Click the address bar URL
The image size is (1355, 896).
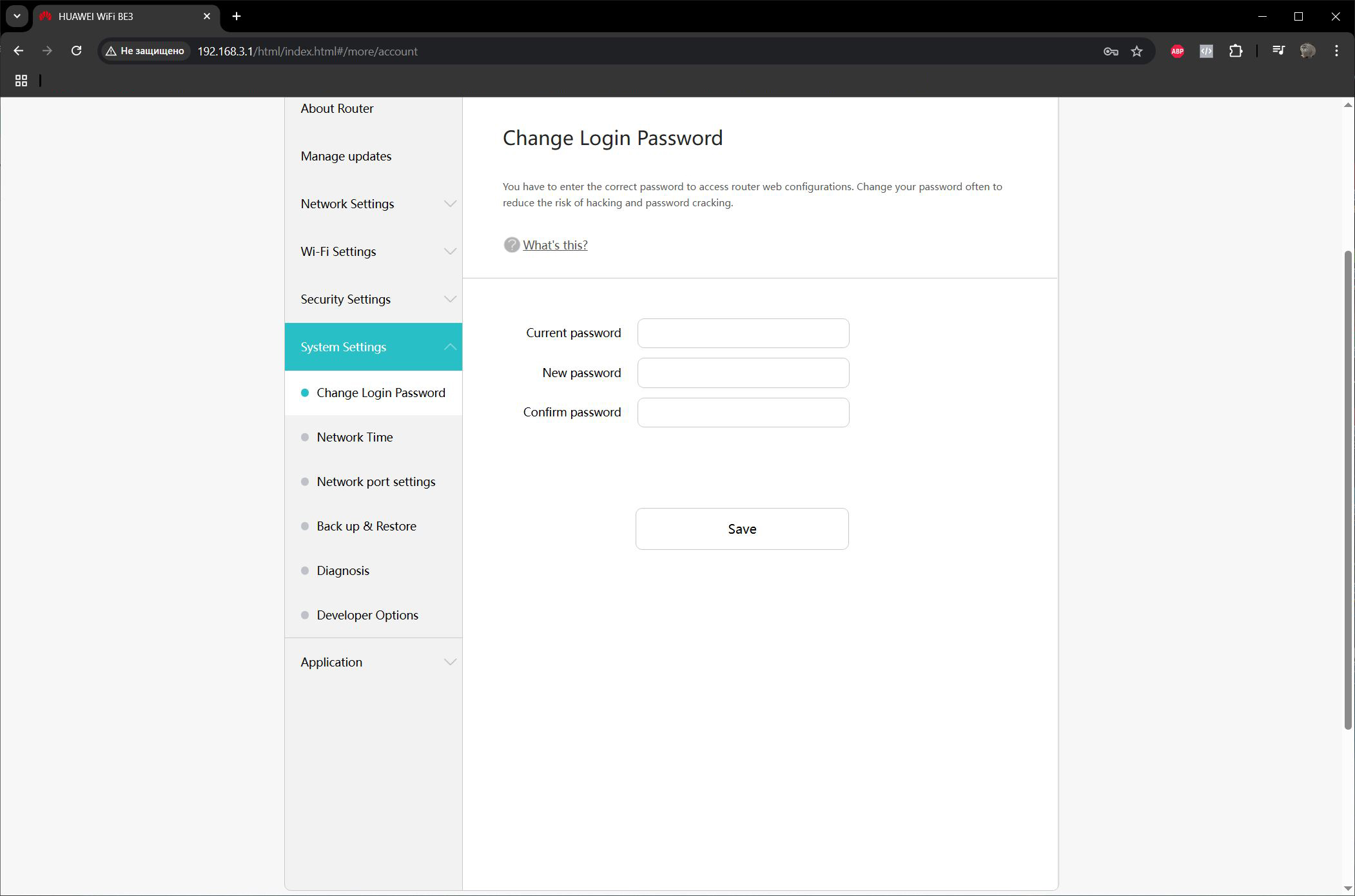tap(307, 52)
